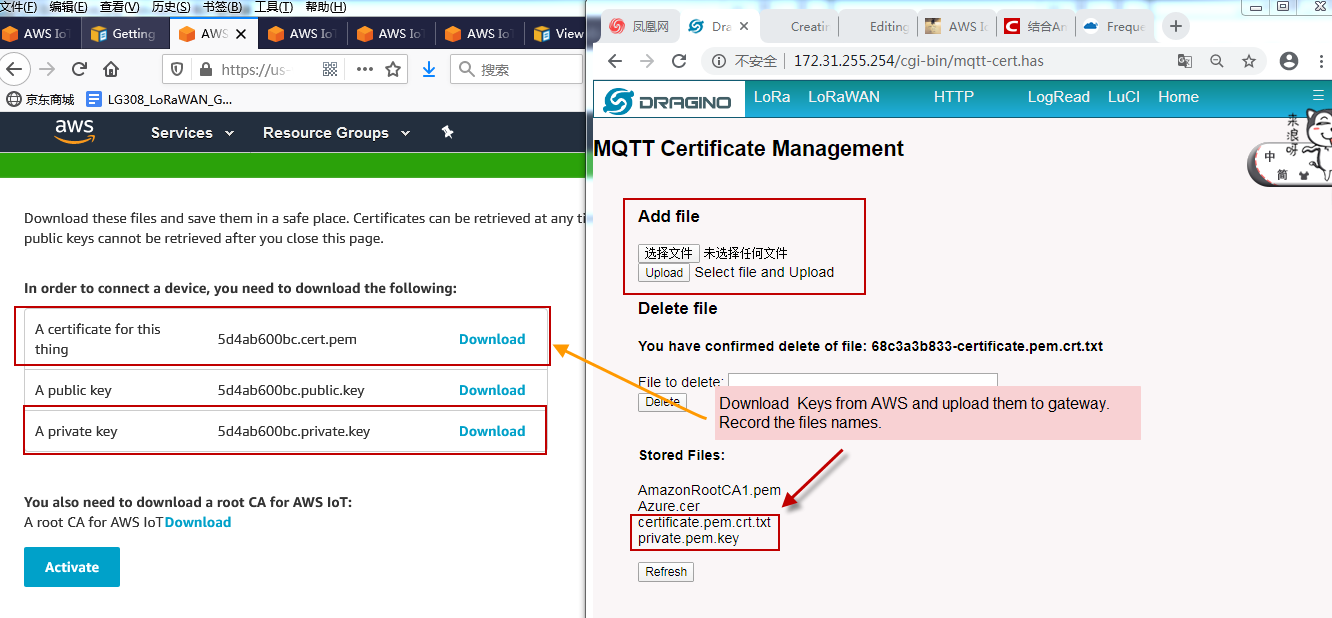Click Firefox forward arrow button
1332x618 pixels.
click(46, 69)
